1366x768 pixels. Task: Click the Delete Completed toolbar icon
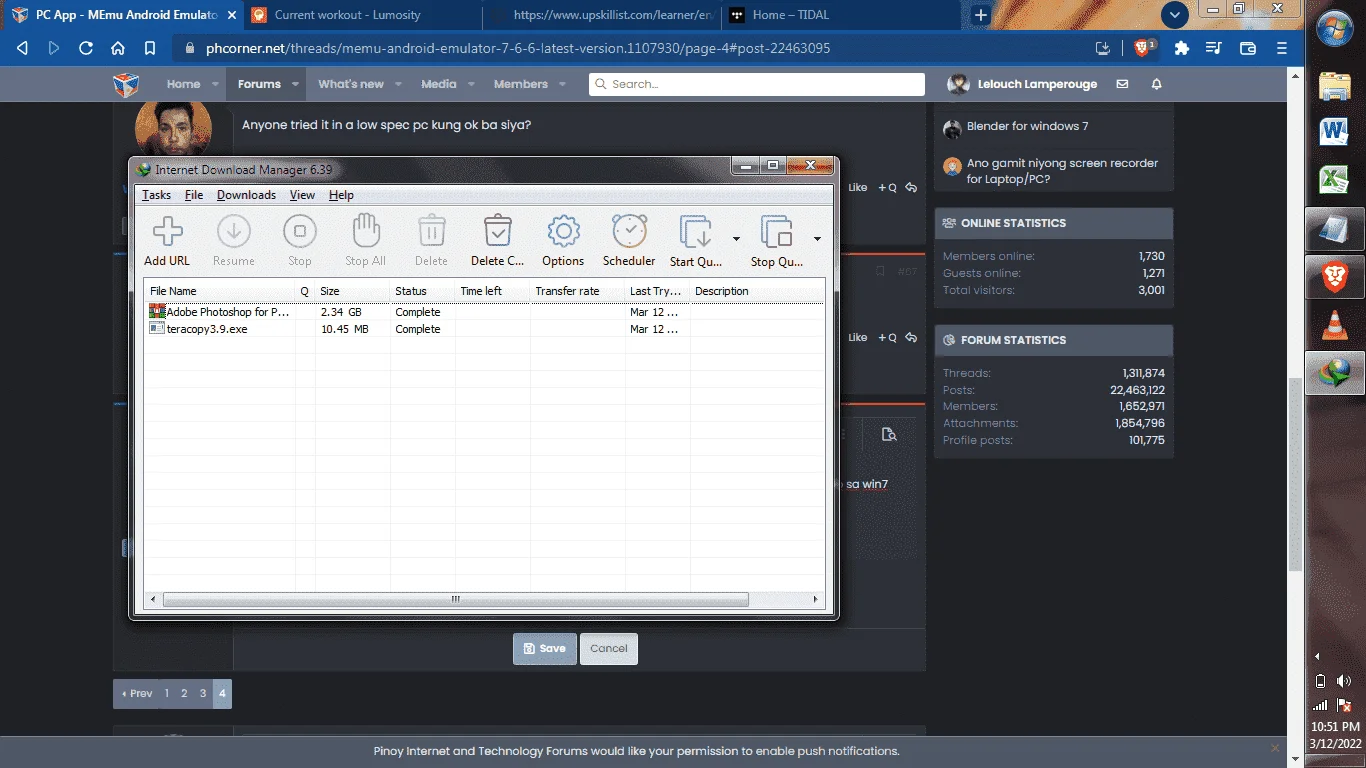coord(497,232)
